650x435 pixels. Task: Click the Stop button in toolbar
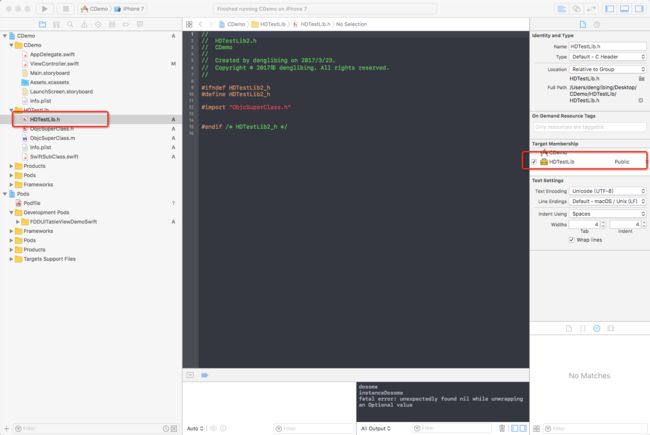[65, 9]
